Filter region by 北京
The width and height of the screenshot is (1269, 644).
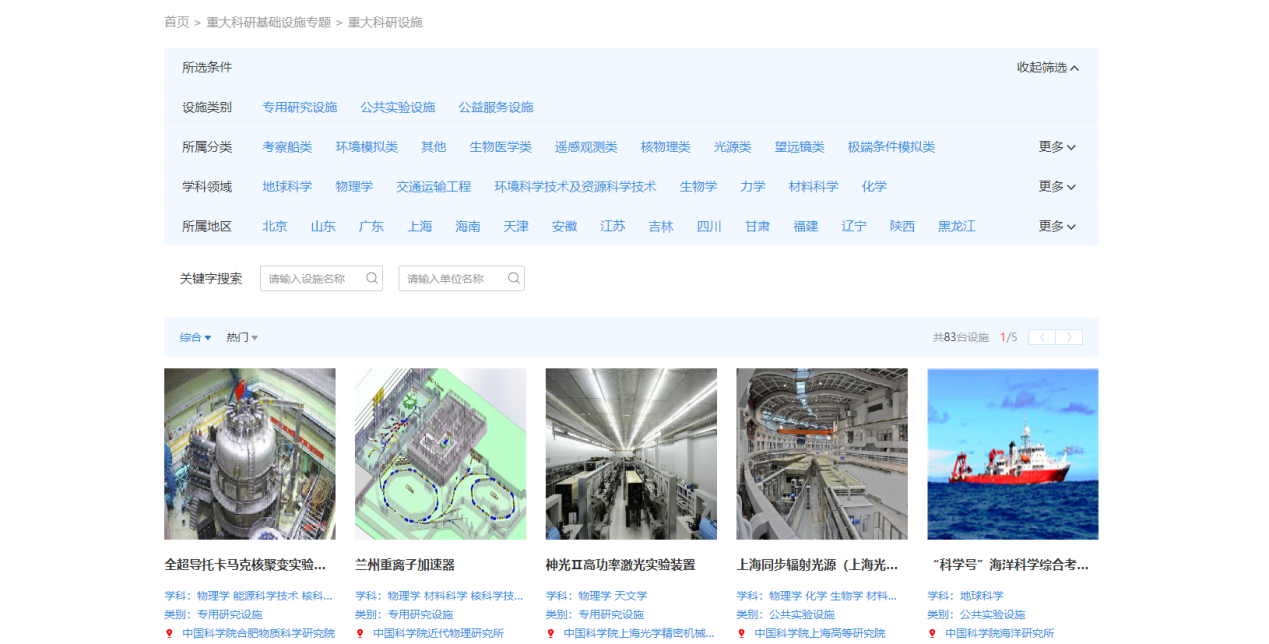pyautogui.click(x=275, y=227)
